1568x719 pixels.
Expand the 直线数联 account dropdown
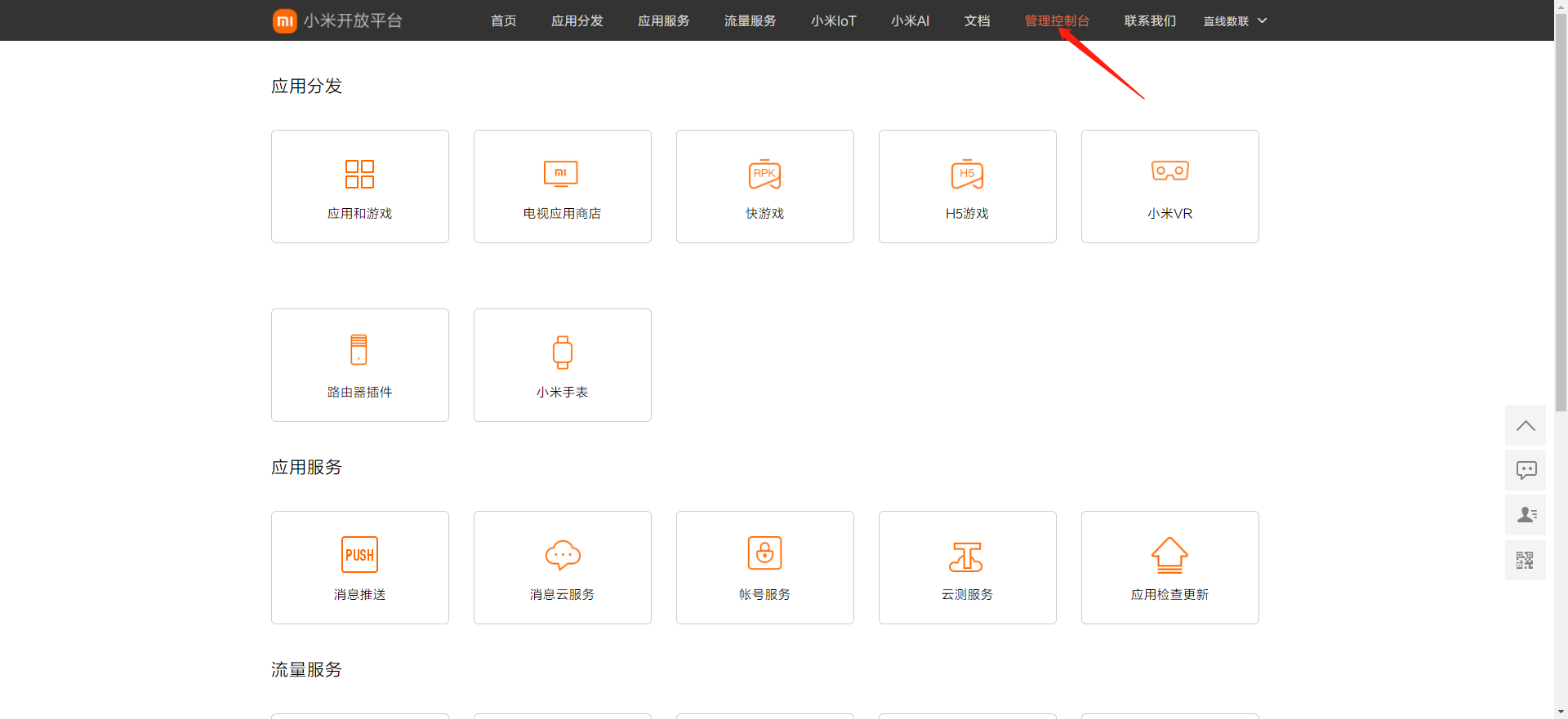tap(1235, 21)
